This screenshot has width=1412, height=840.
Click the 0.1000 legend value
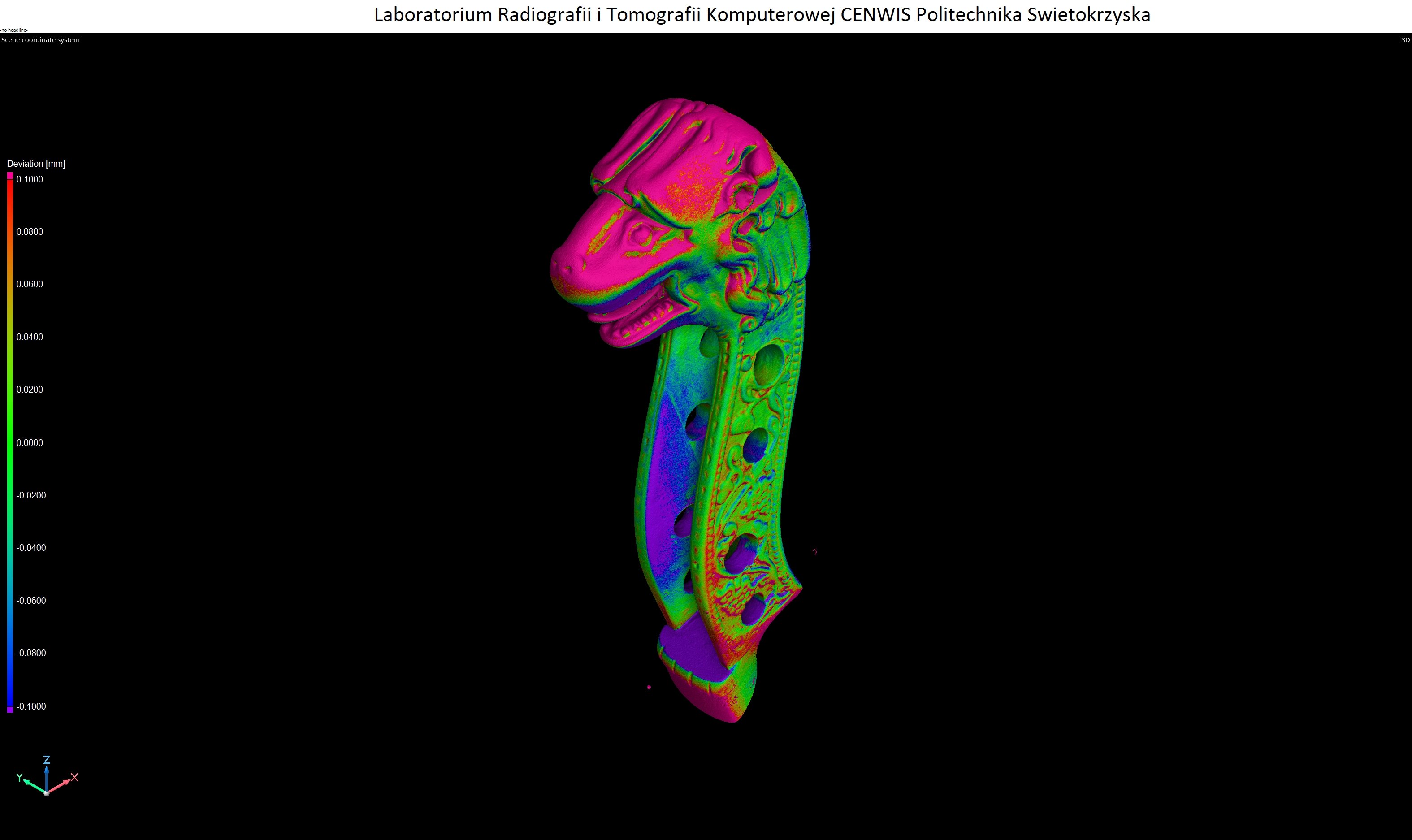click(x=30, y=179)
